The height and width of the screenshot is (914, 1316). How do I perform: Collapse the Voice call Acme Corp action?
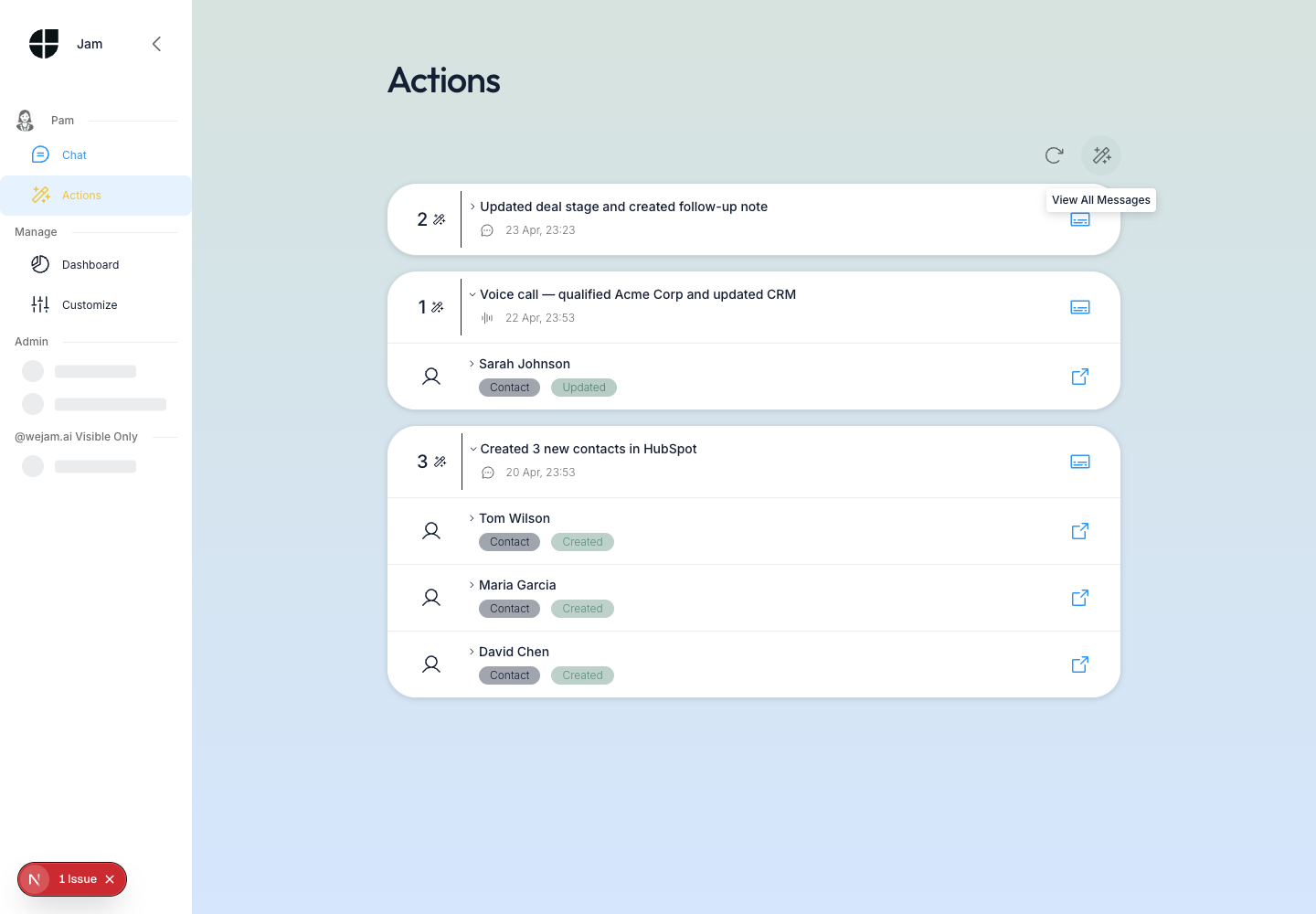point(472,294)
